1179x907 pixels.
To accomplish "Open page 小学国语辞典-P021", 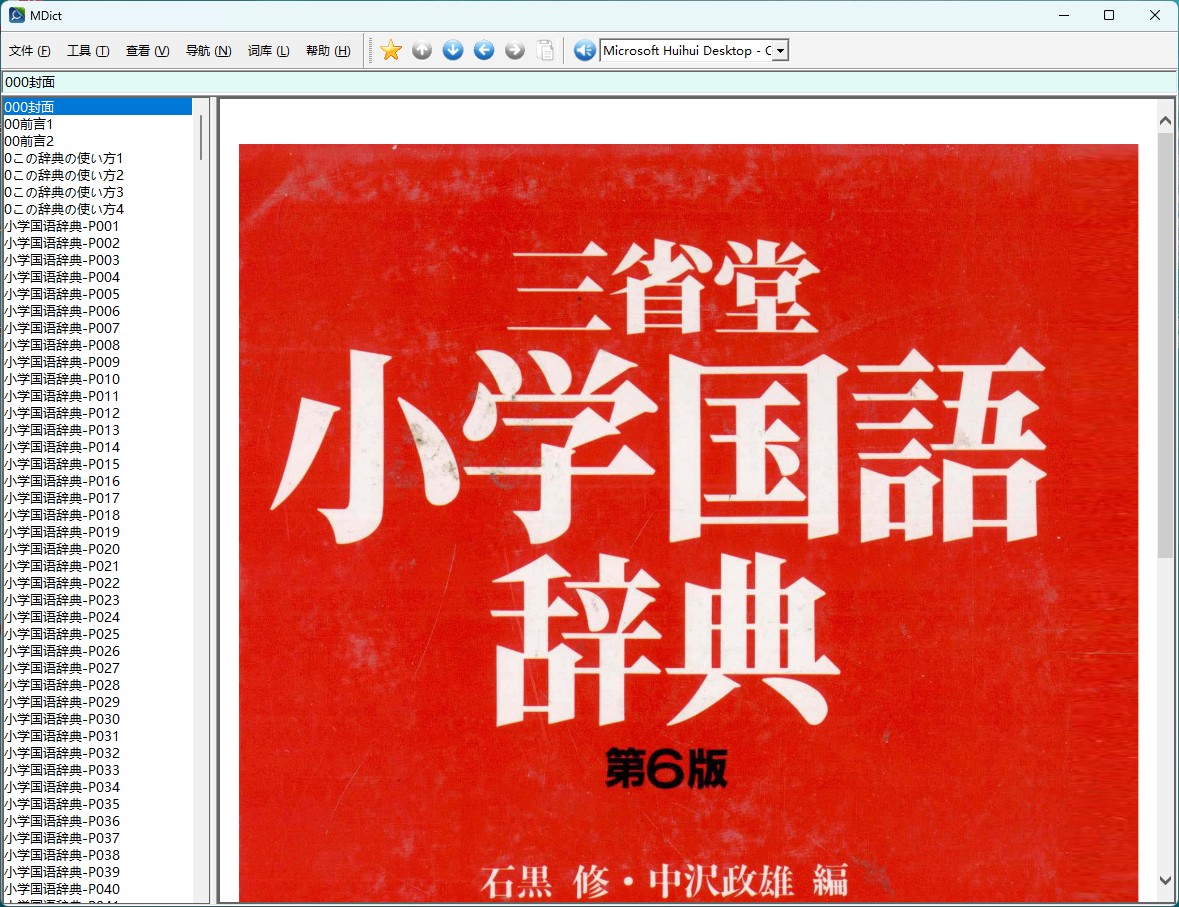I will click(98, 566).
